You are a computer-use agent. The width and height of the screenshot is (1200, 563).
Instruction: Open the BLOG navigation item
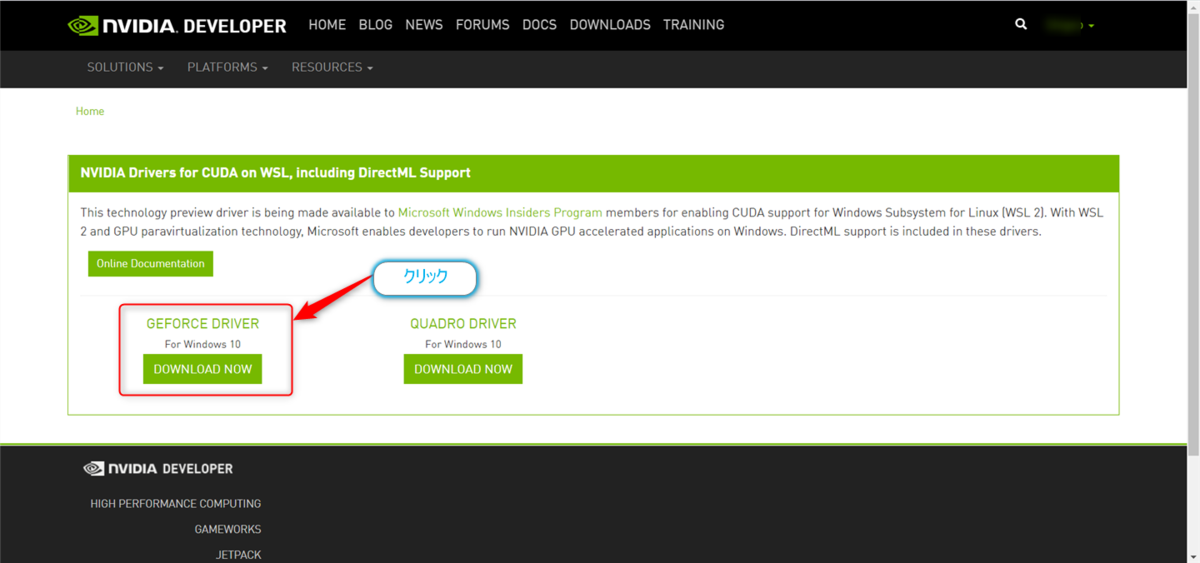point(375,25)
